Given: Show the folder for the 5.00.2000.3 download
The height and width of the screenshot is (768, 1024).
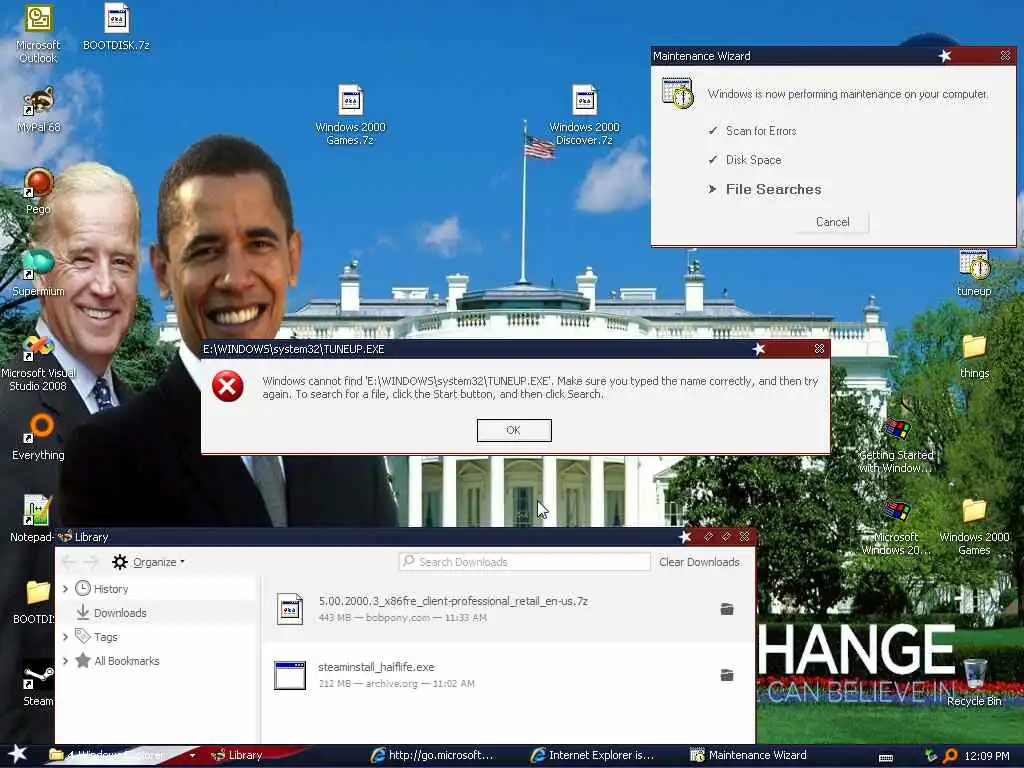Looking at the screenshot, I should [x=727, y=609].
